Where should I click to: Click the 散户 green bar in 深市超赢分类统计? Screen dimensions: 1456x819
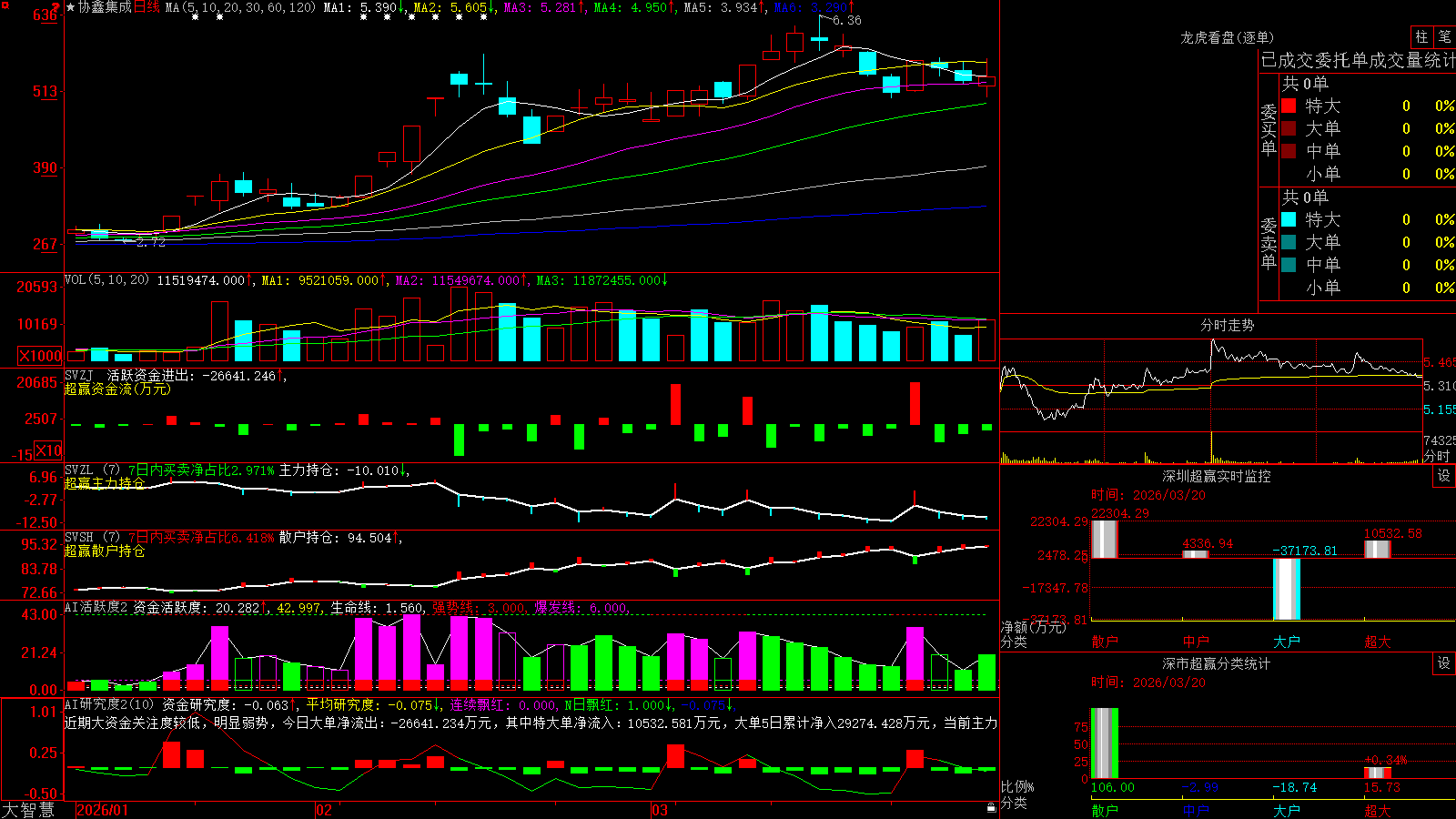(x=1105, y=743)
